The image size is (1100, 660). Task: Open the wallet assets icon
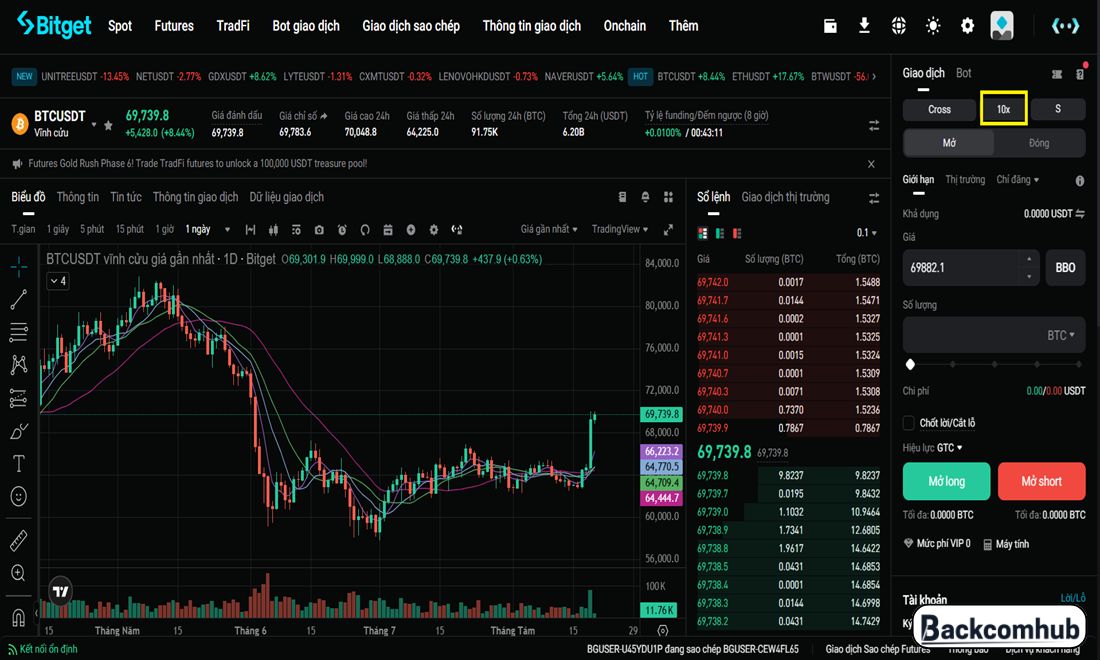point(830,26)
